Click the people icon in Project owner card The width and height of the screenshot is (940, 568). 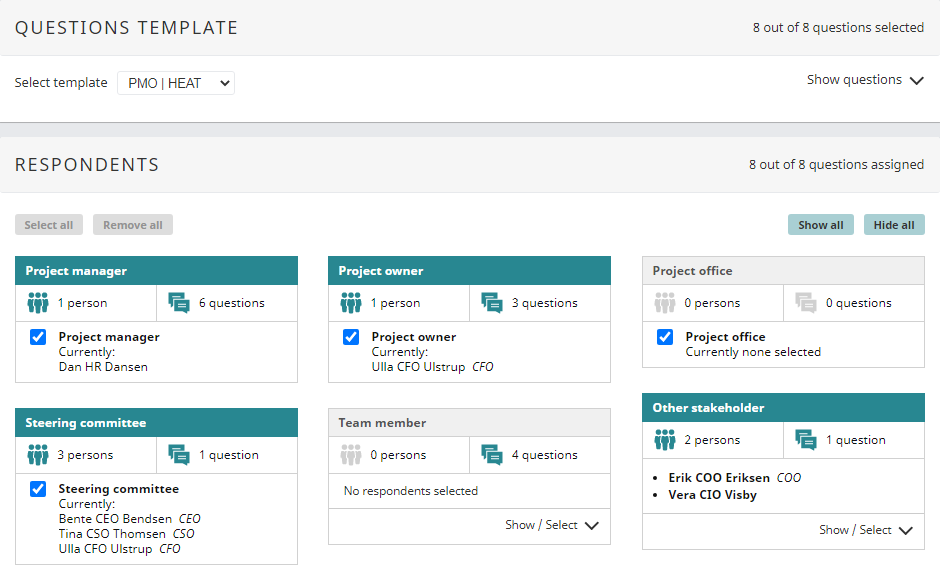(351, 303)
